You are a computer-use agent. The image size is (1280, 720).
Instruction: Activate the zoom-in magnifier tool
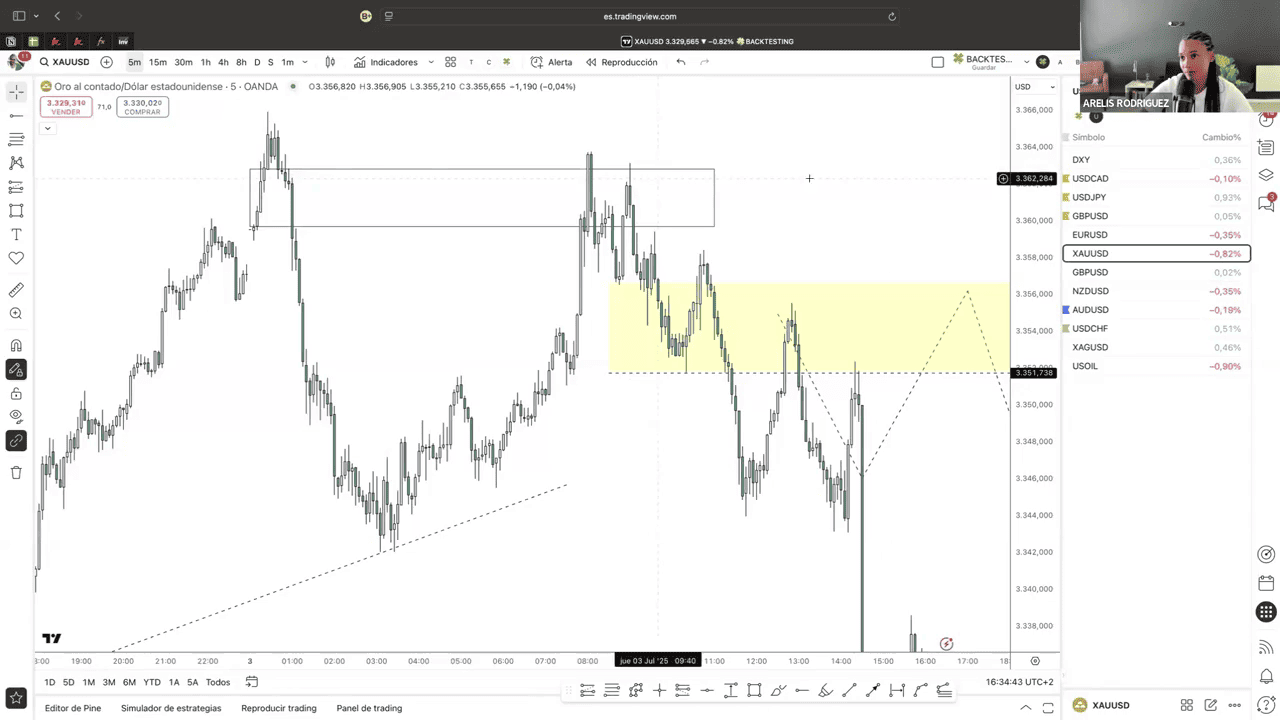(16, 314)
